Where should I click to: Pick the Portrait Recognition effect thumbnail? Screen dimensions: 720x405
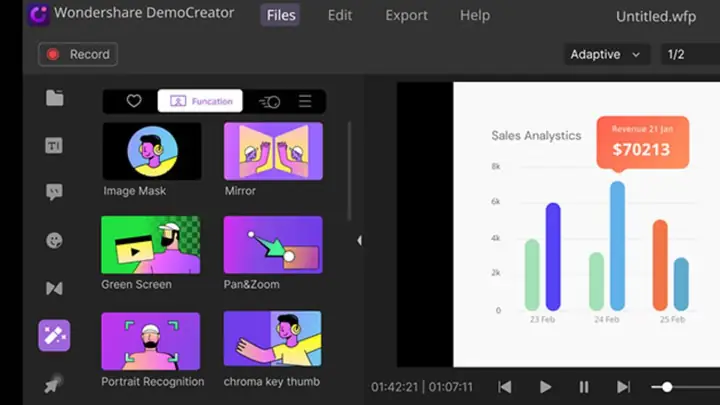click(151, 341)
